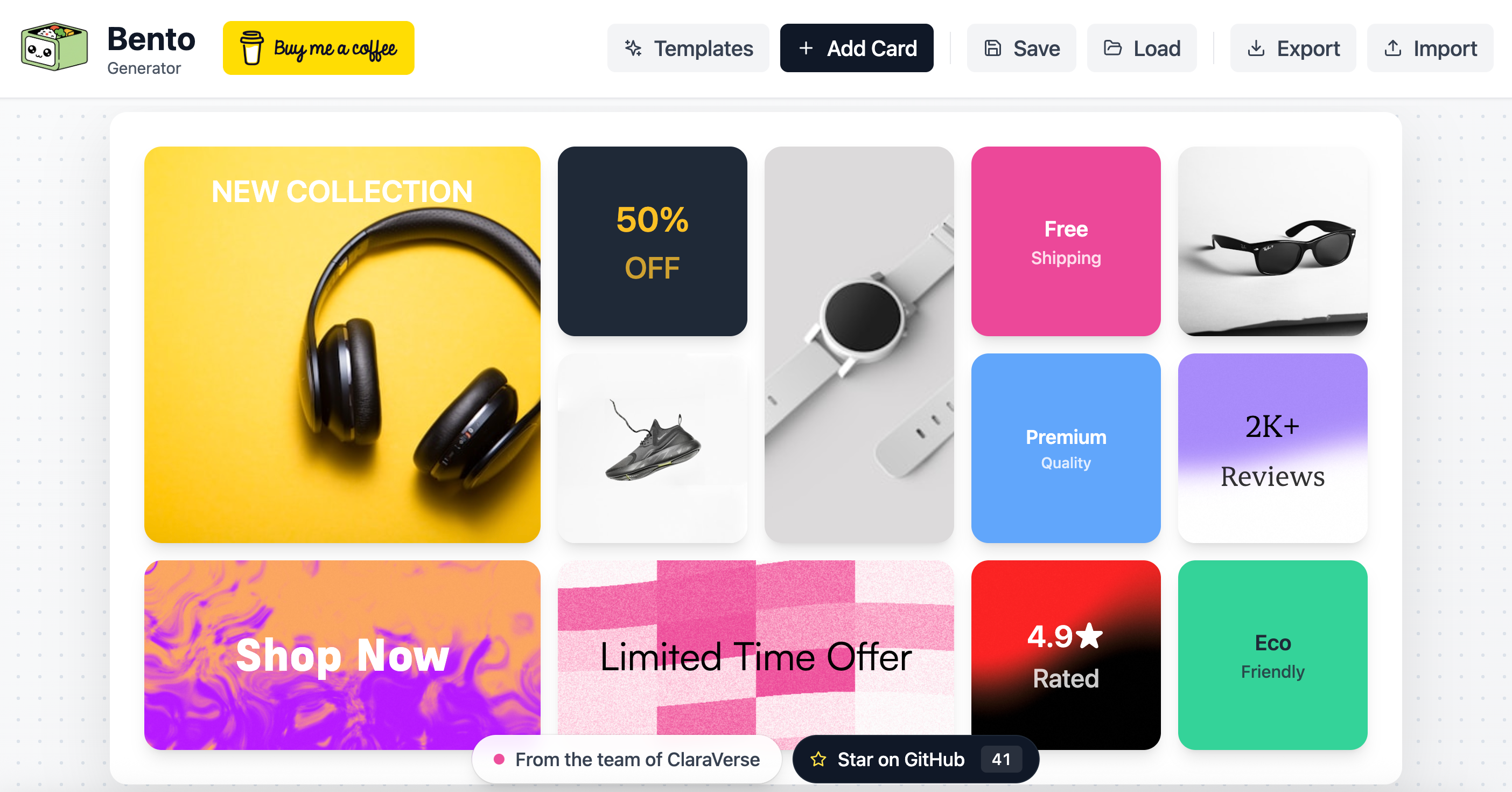Click the plus icon in Add Card
Screen dimensions: 1512x792
(x=806, y=48)
